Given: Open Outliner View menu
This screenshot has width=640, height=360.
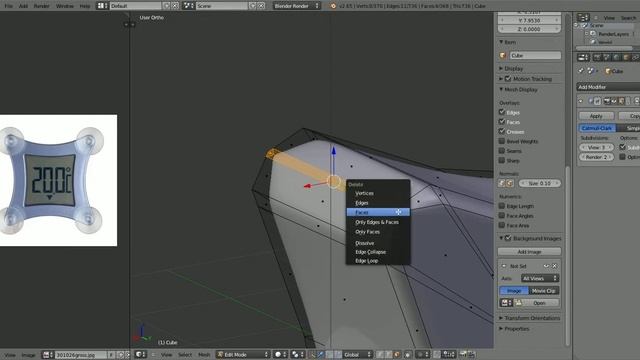Looking at the screenshot, I should click(x=609, y=18).
